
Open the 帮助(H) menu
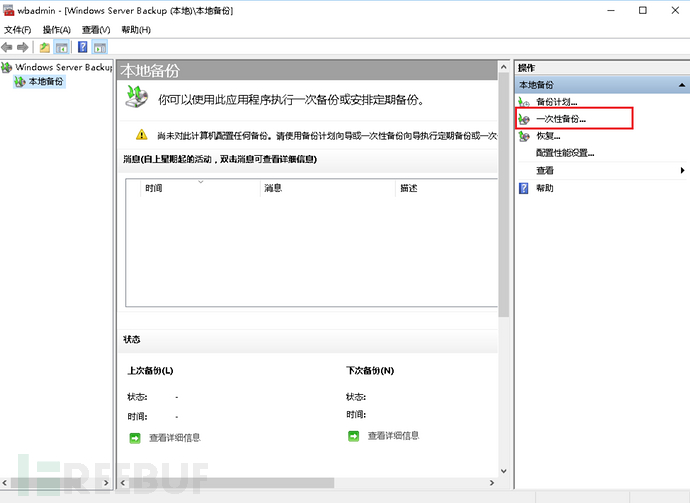tap(136, 30)
